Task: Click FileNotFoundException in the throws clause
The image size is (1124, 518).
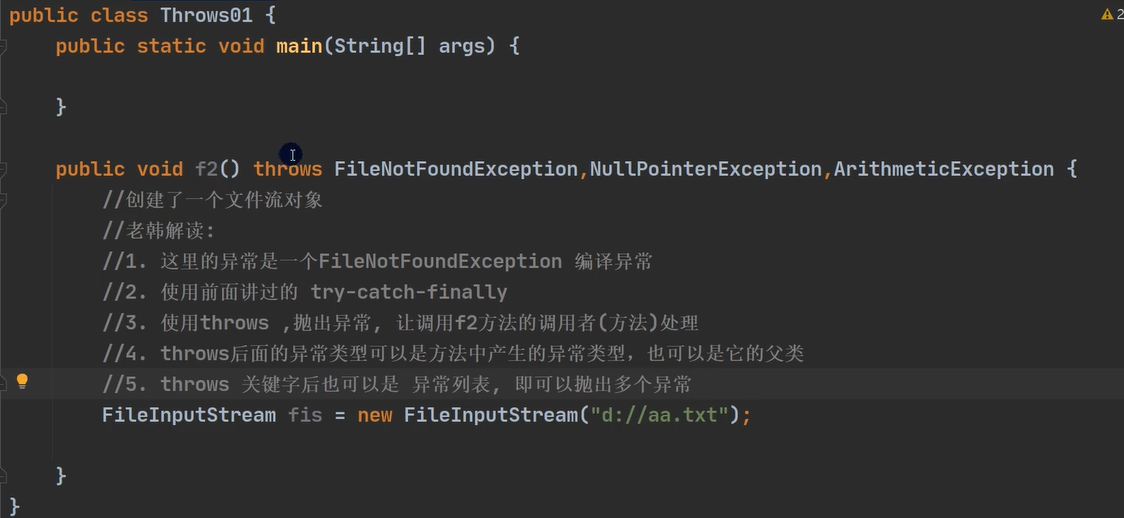Action: click(x=456, y=169)
